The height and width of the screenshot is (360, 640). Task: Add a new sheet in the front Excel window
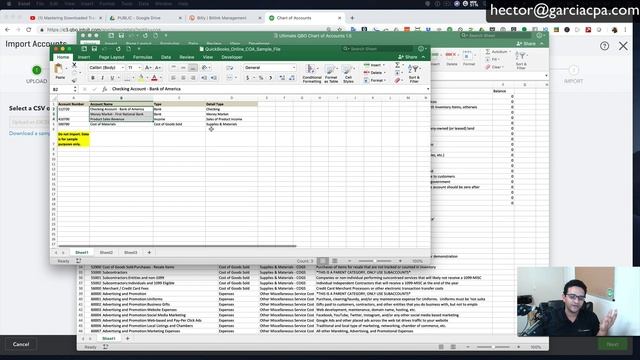149,253
